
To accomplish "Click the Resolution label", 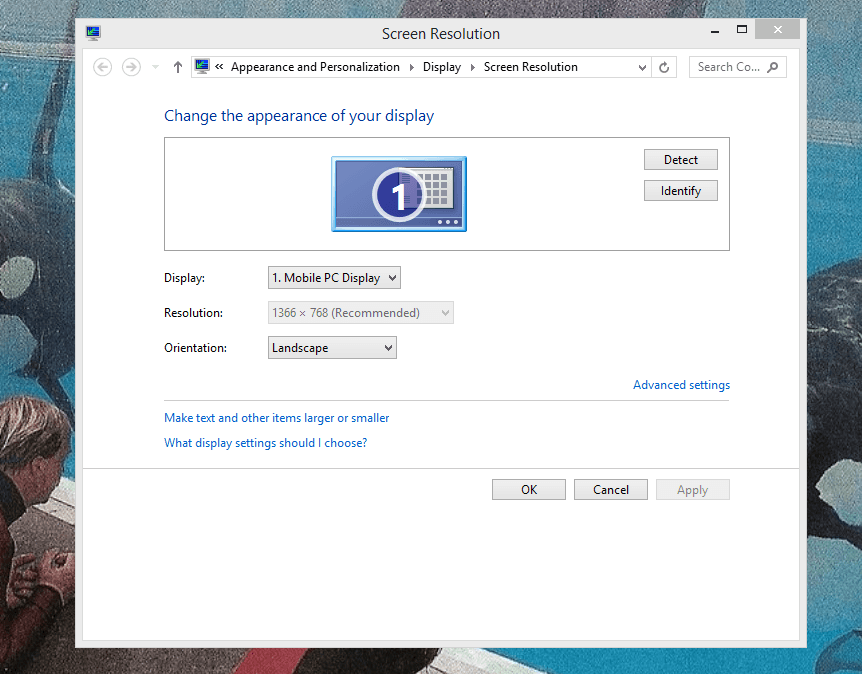I will pos(194,313).
